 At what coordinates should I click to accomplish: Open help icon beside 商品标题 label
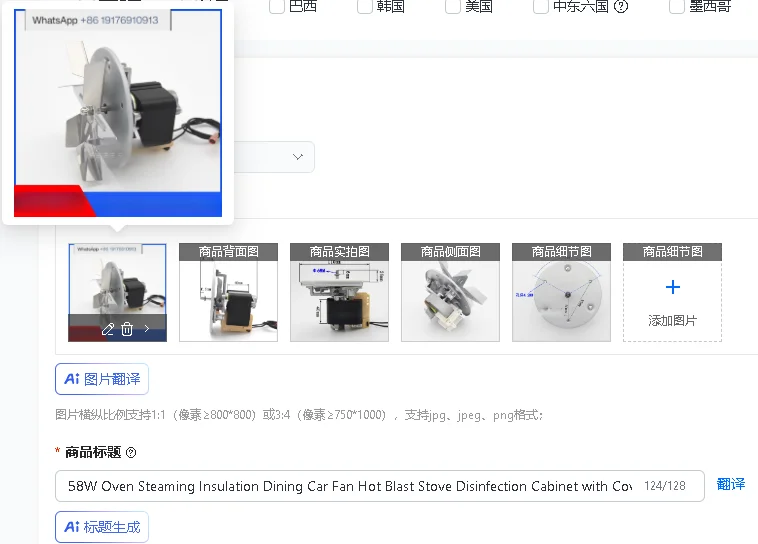[x=131, y=453]
